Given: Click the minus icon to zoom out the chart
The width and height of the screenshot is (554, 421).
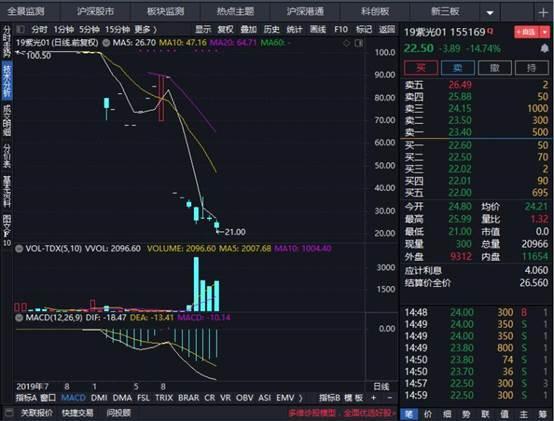Looking at the screenshot, I should (390, 398).
